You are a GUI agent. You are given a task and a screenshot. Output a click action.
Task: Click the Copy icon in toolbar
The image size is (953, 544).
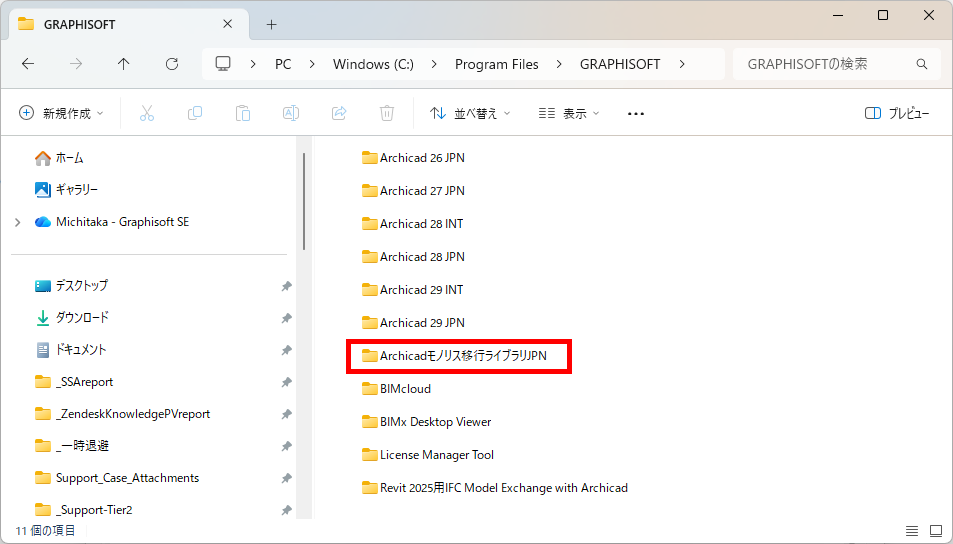[x=194, y=113]
